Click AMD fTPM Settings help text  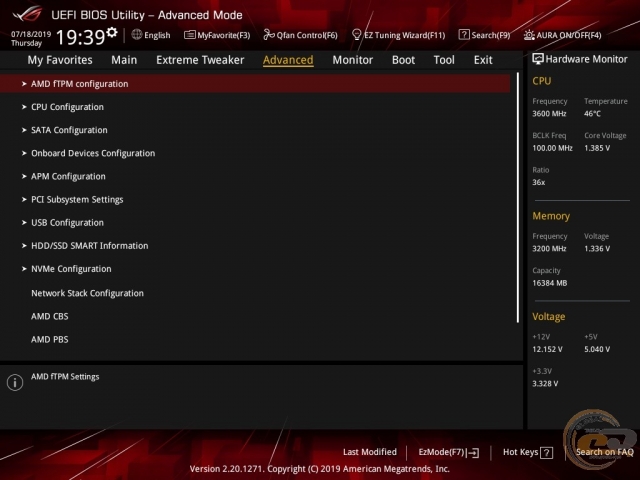coord(65,377)
